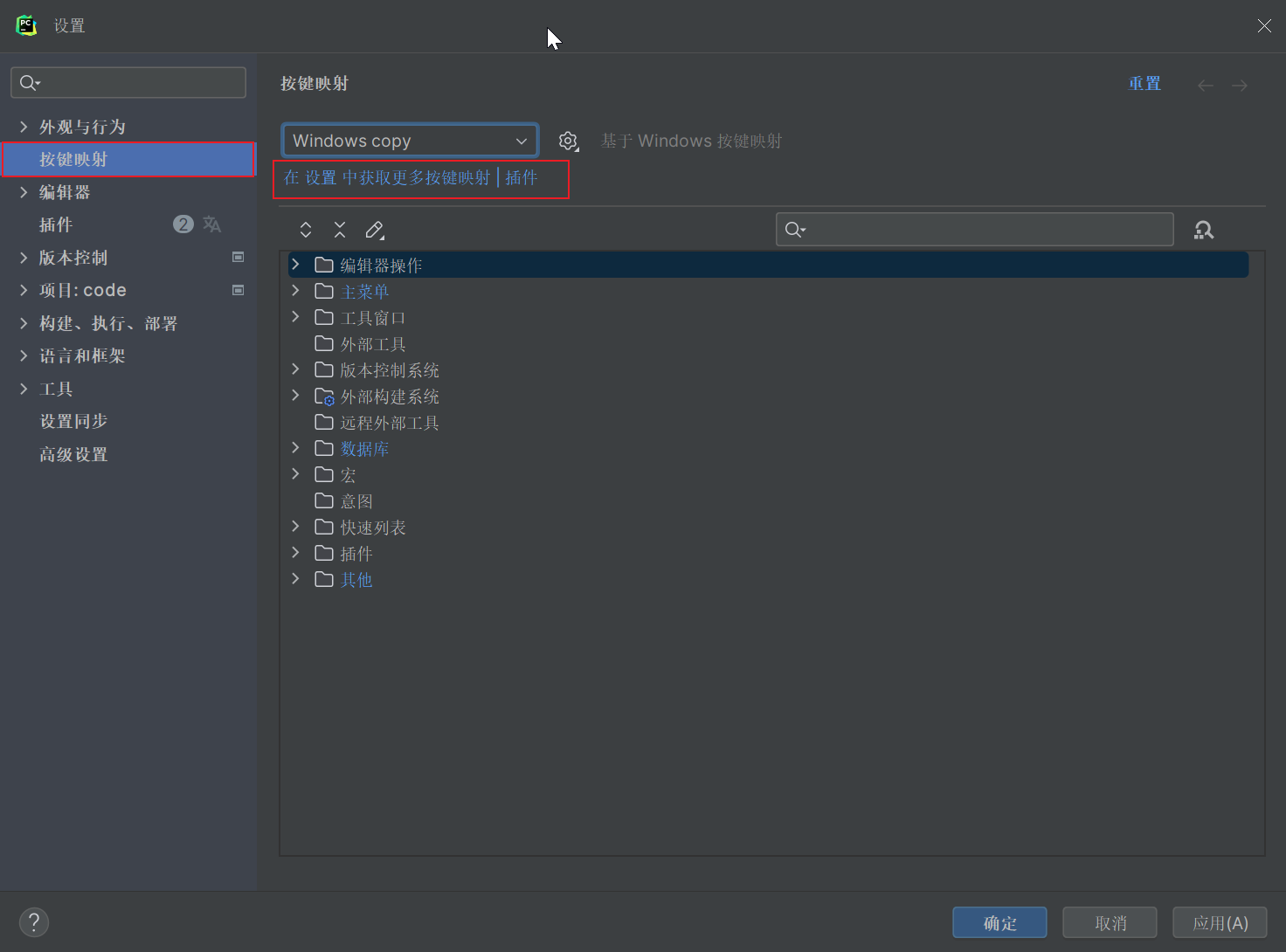The height and width of the screenshot is (952, 1286).
Task: Expand 外观与行为 in settings sidebar
Action: (x=24, y=127)
